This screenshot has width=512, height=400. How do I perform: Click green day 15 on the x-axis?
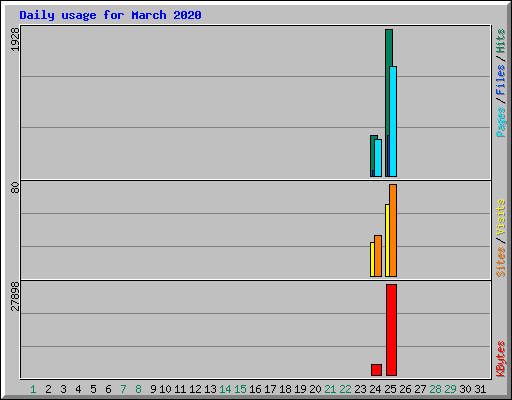[x=240, y=389]
